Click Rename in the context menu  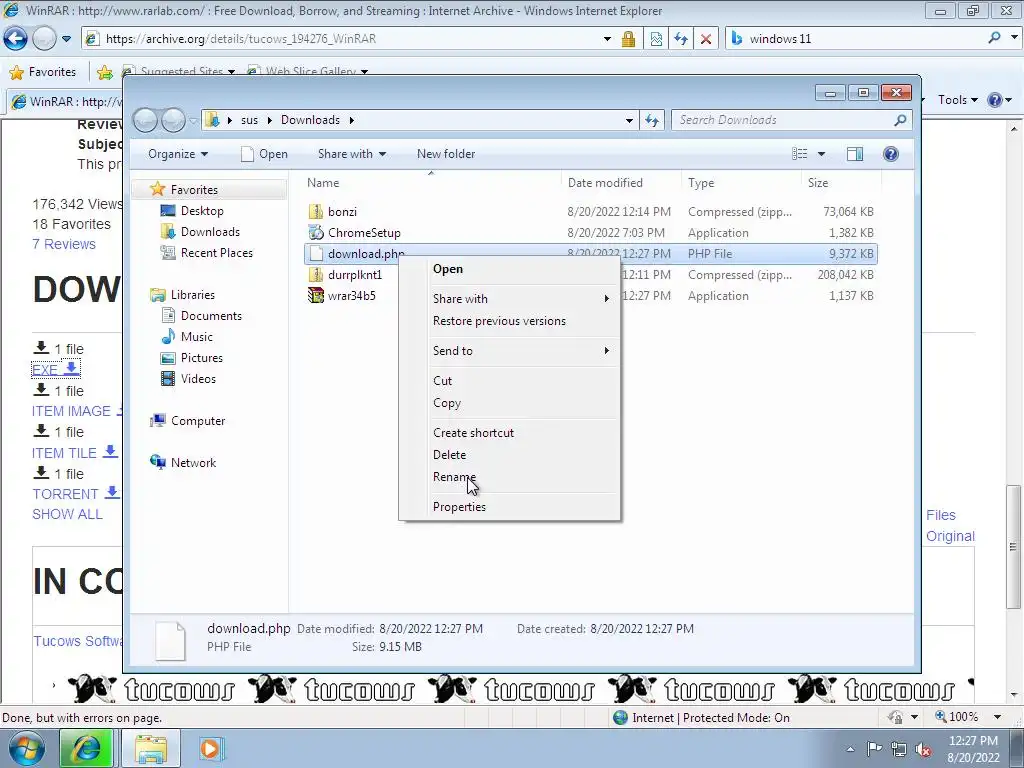(455, 477)
